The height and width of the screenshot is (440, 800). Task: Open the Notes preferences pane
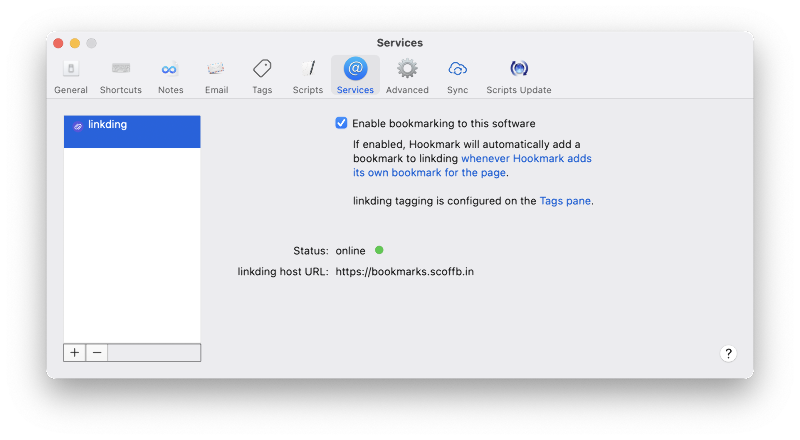170,76
